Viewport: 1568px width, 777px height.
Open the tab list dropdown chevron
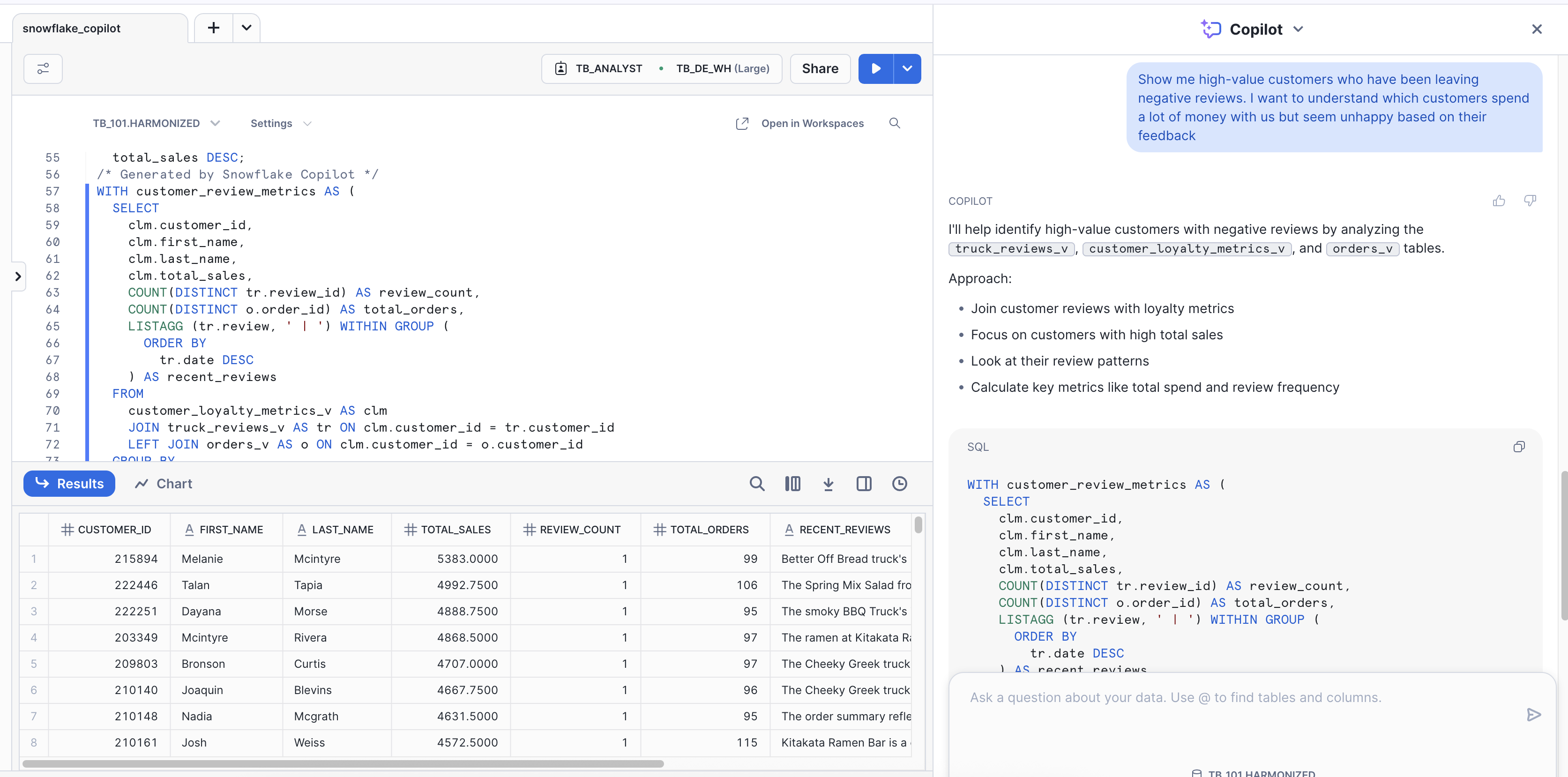246,28
